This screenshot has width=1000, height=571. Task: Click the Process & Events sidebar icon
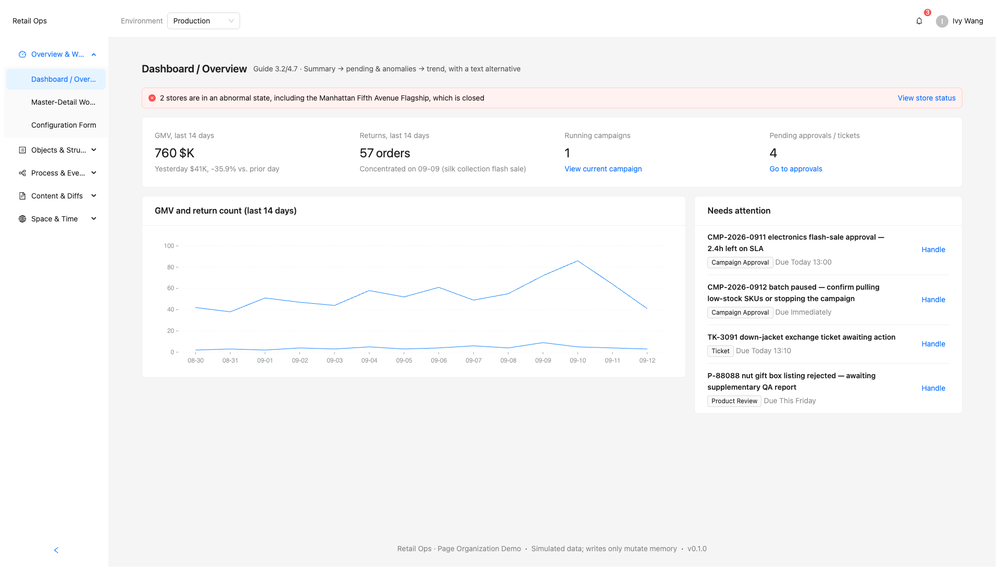(22, 173)
